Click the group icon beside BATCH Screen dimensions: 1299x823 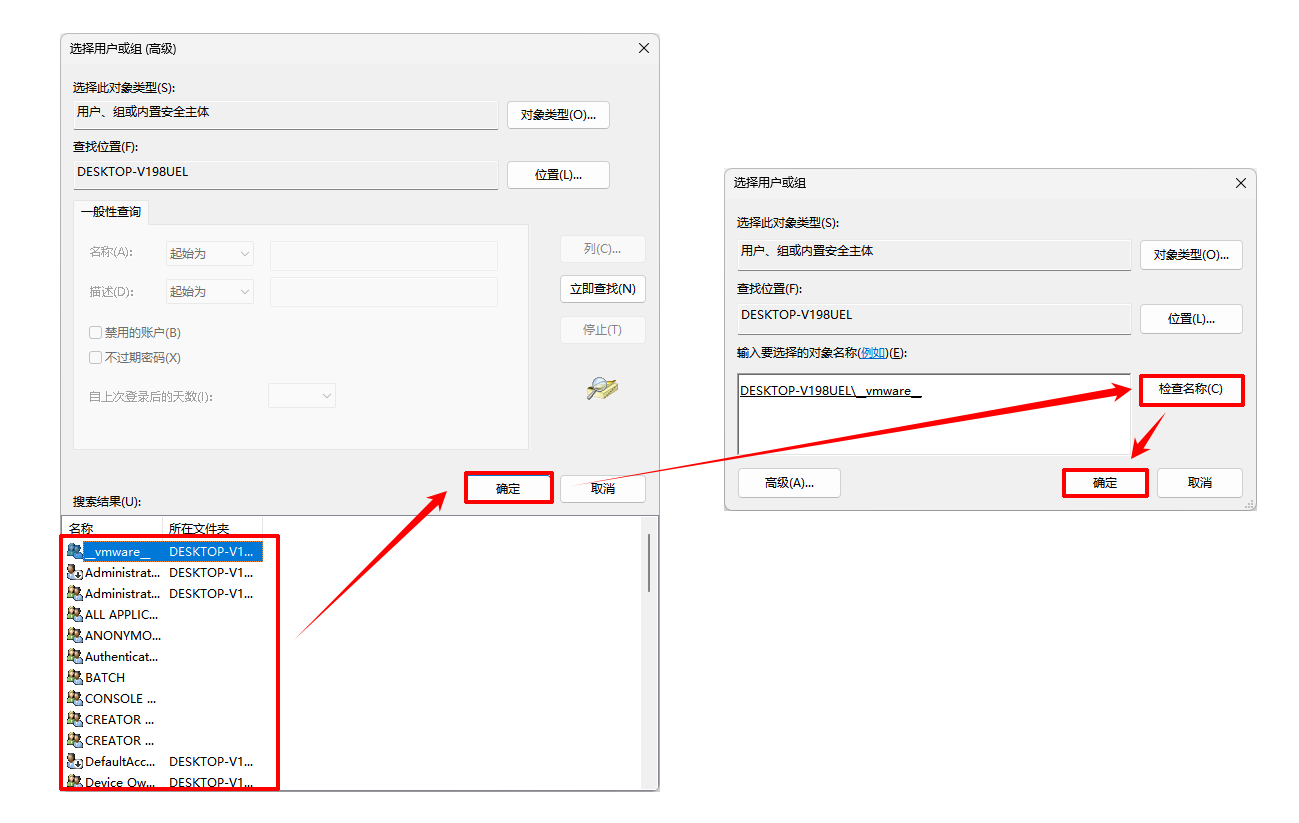click(x=75, y=677)
